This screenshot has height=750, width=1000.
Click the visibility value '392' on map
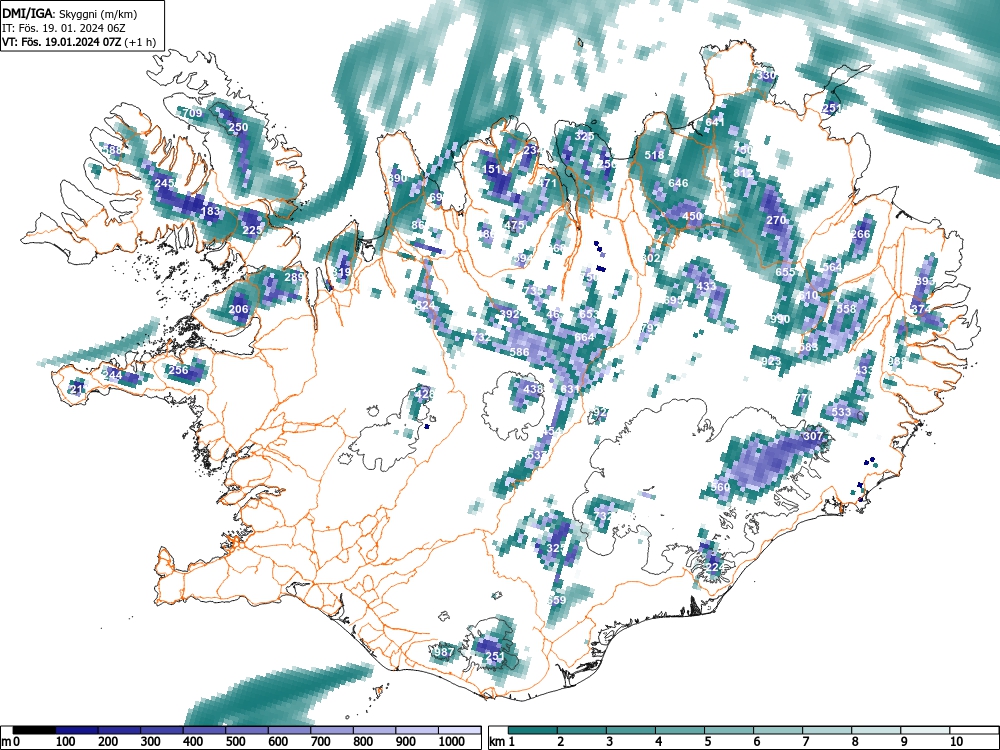[510, 314]
